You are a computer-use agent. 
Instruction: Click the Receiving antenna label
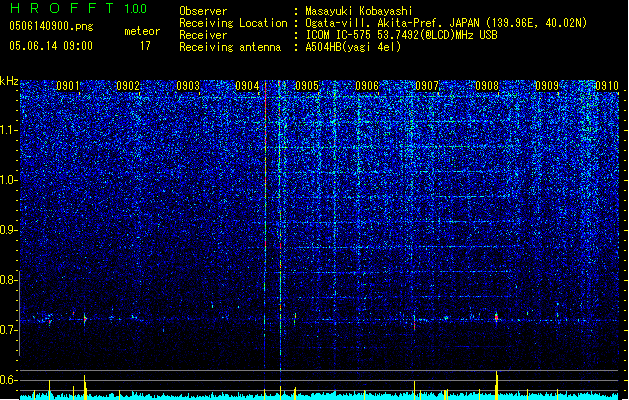230,47
